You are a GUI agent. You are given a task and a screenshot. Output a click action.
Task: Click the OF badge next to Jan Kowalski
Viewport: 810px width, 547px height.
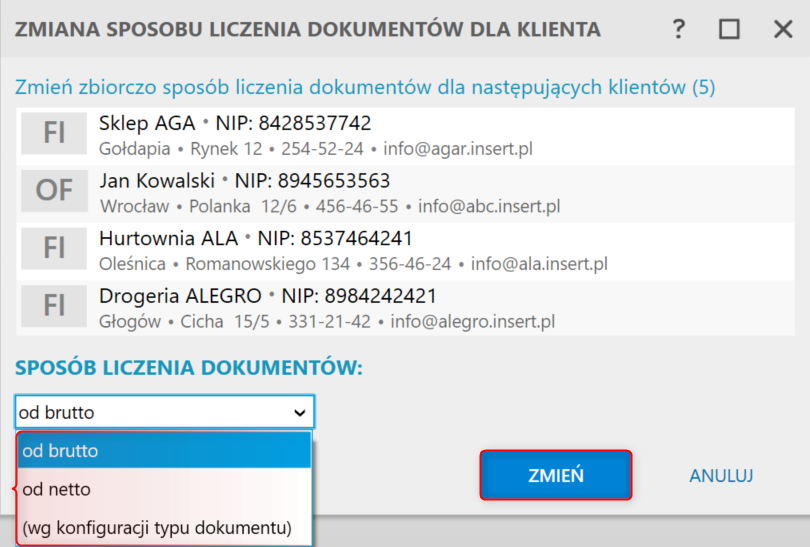(54, 191)
